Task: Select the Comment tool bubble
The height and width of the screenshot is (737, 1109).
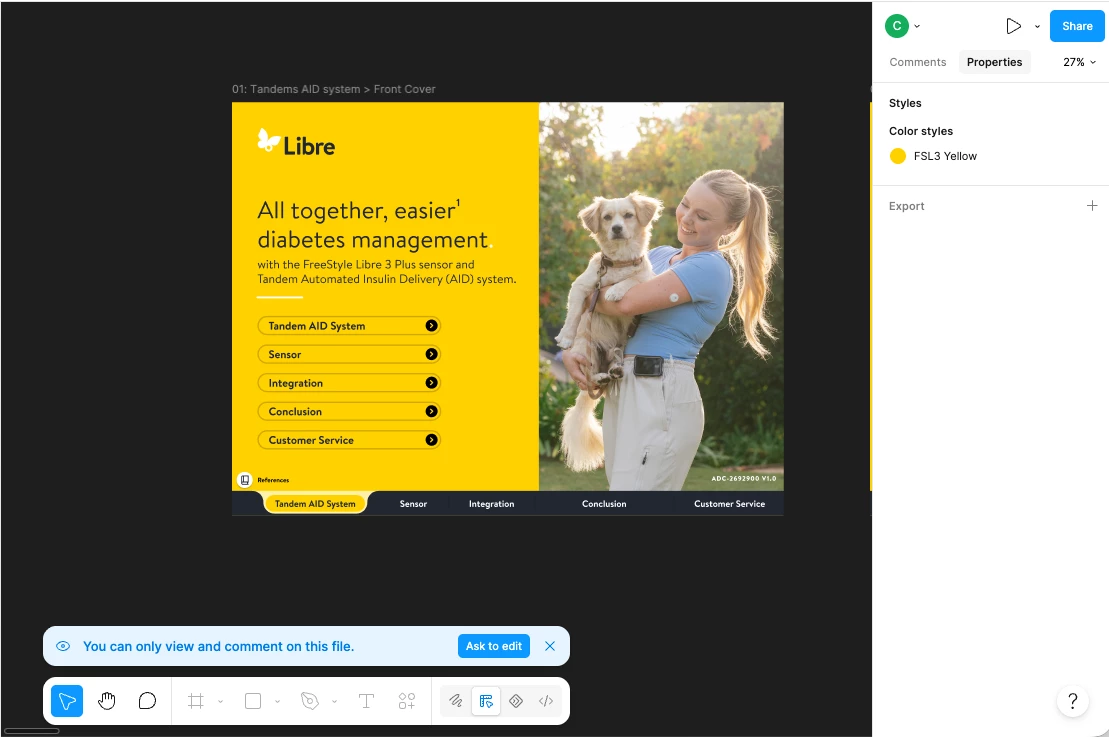Action: [x=147, y=701]
